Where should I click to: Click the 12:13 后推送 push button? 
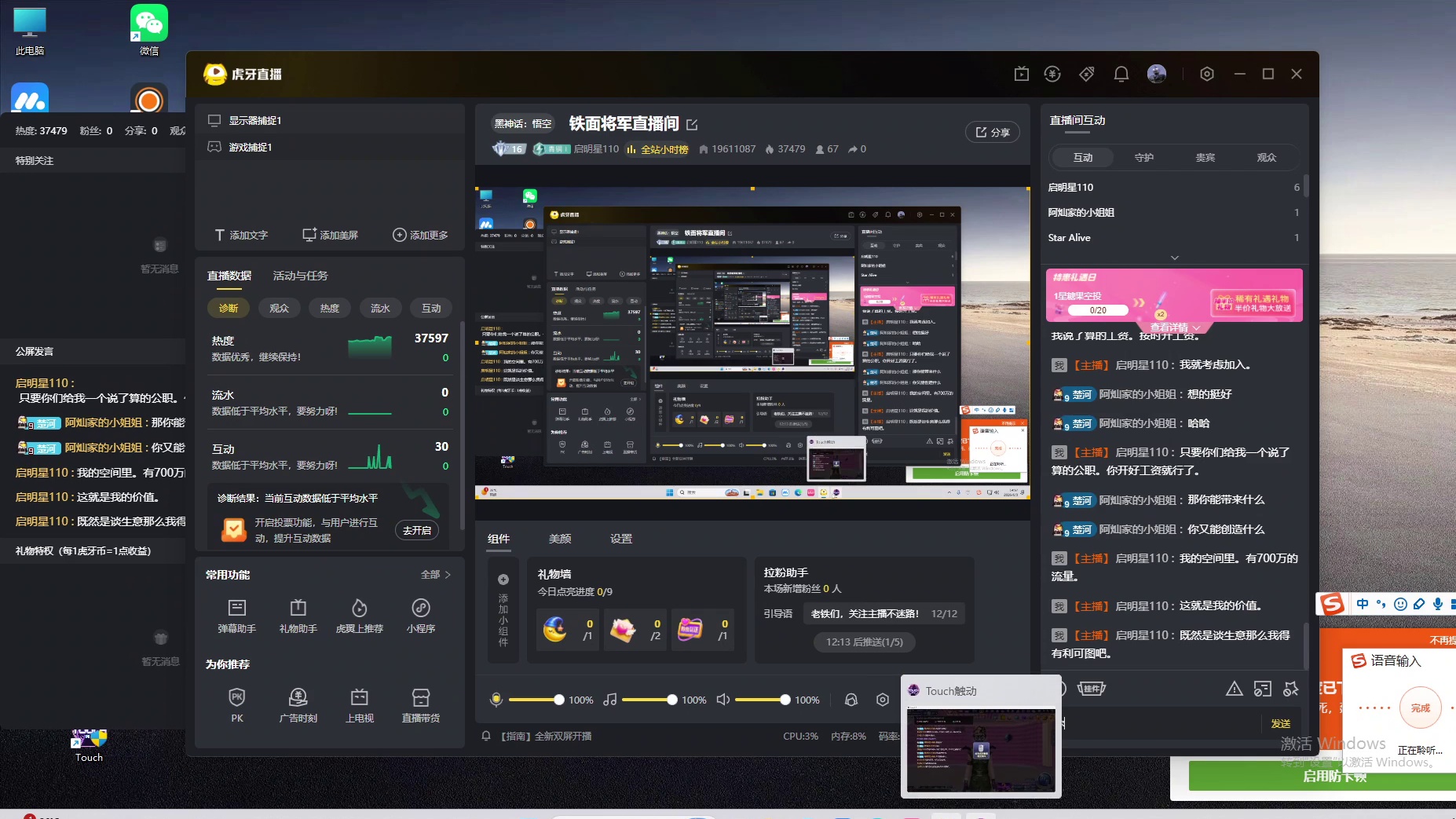coord(865,642)
